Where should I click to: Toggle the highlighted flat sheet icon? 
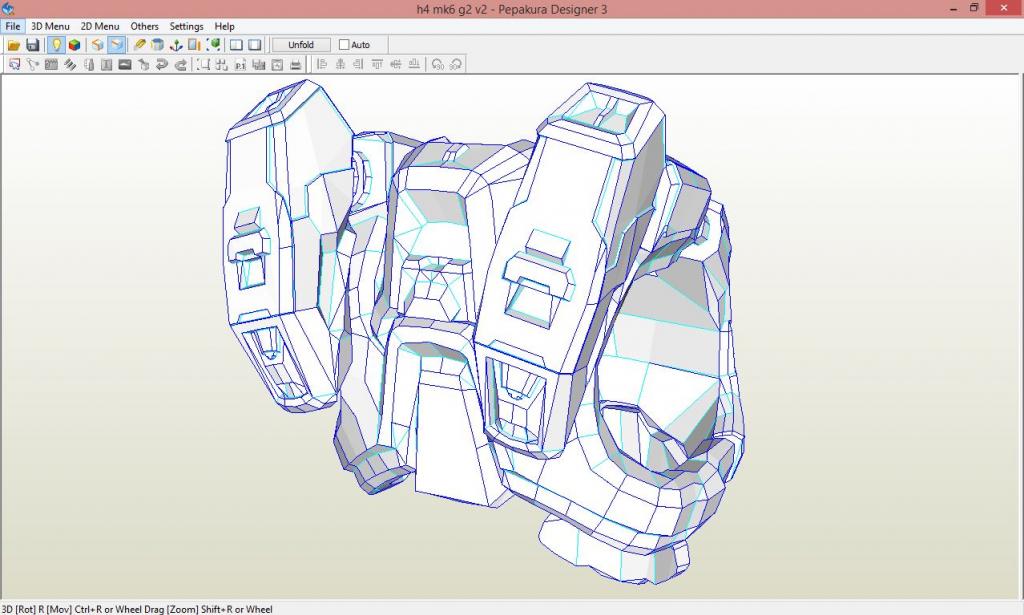[x=116, y=45]
